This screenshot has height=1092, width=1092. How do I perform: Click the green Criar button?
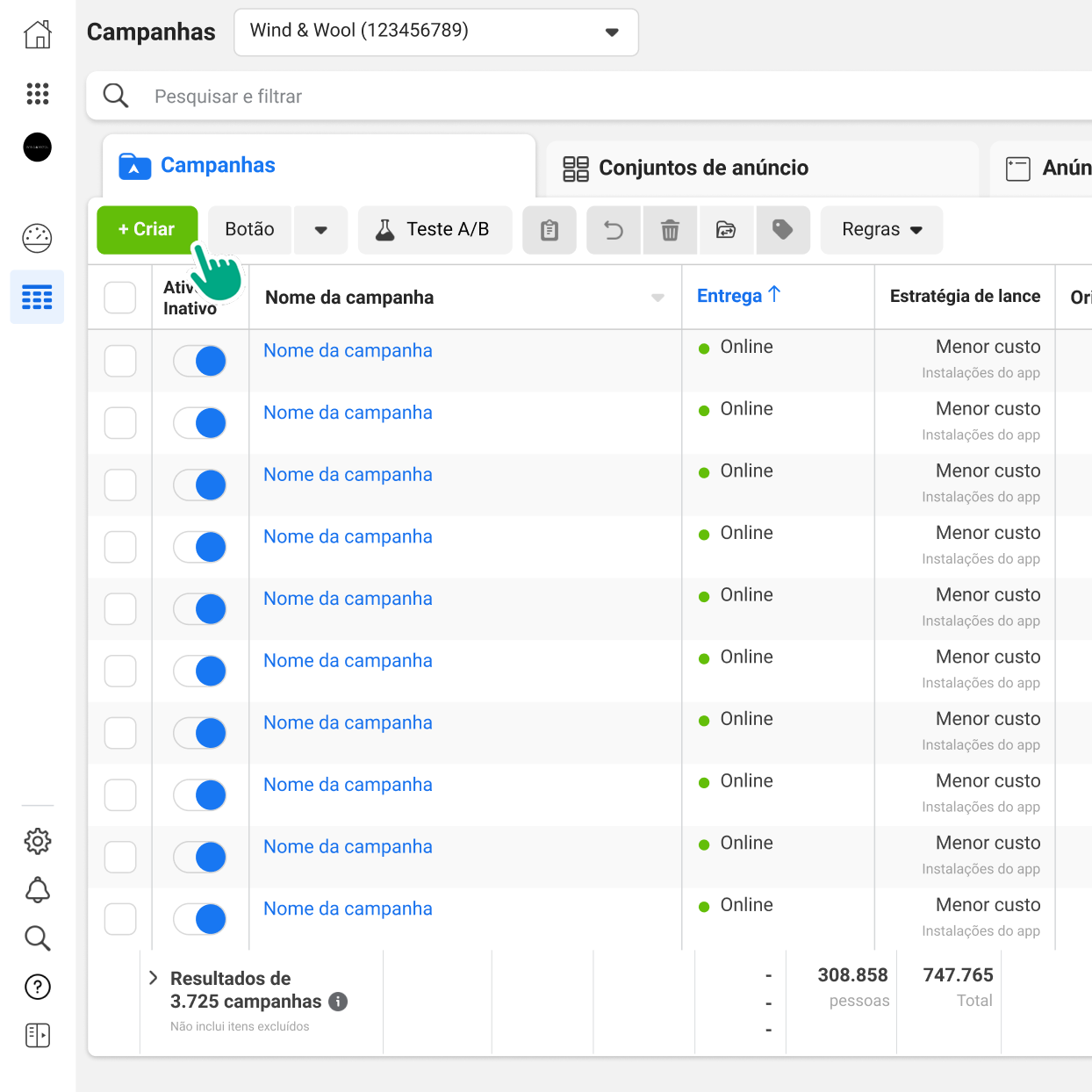147,230
